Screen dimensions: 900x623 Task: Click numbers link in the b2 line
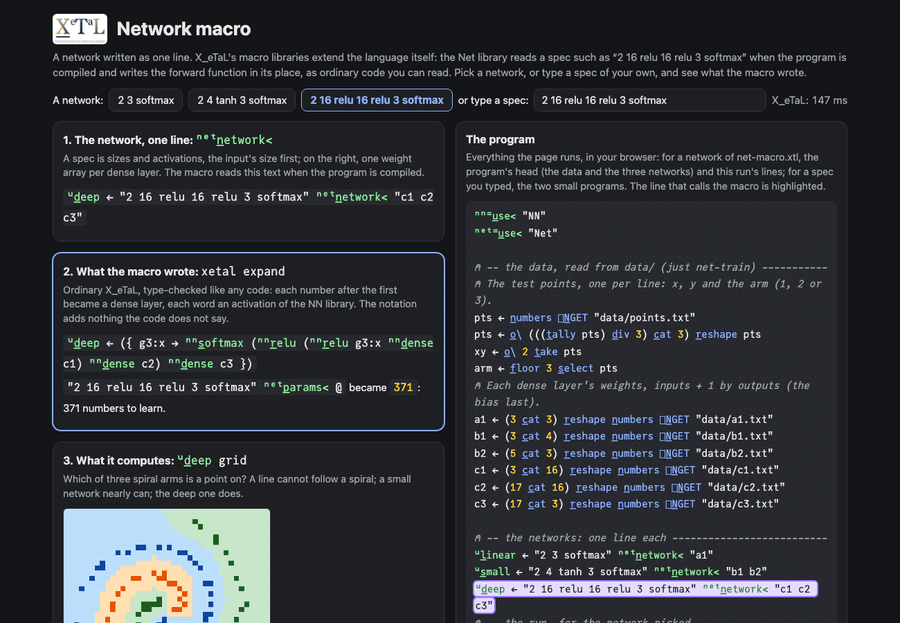click(633, 453)
